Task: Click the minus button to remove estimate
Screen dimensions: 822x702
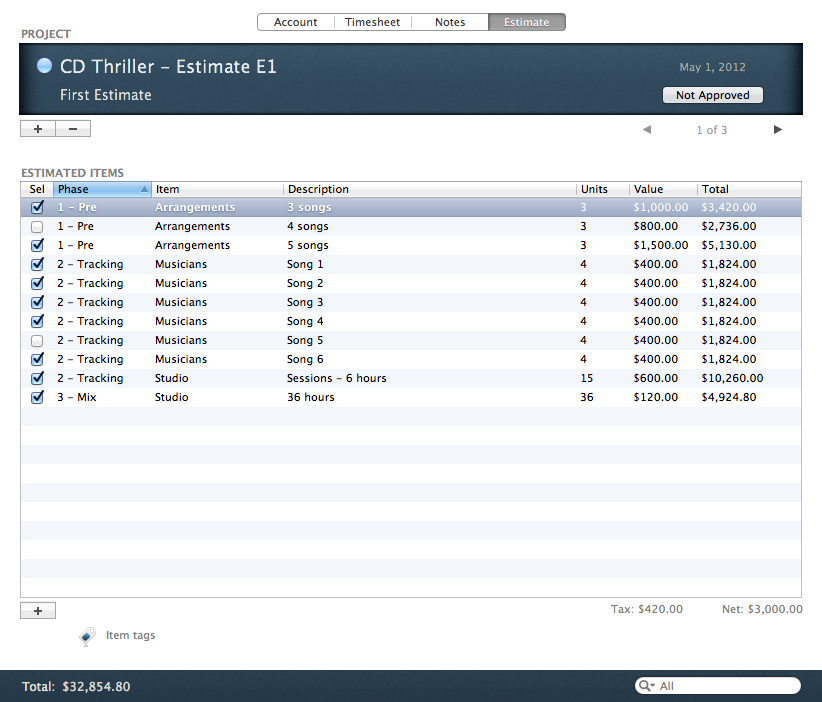Action: [x=73, y=129]
